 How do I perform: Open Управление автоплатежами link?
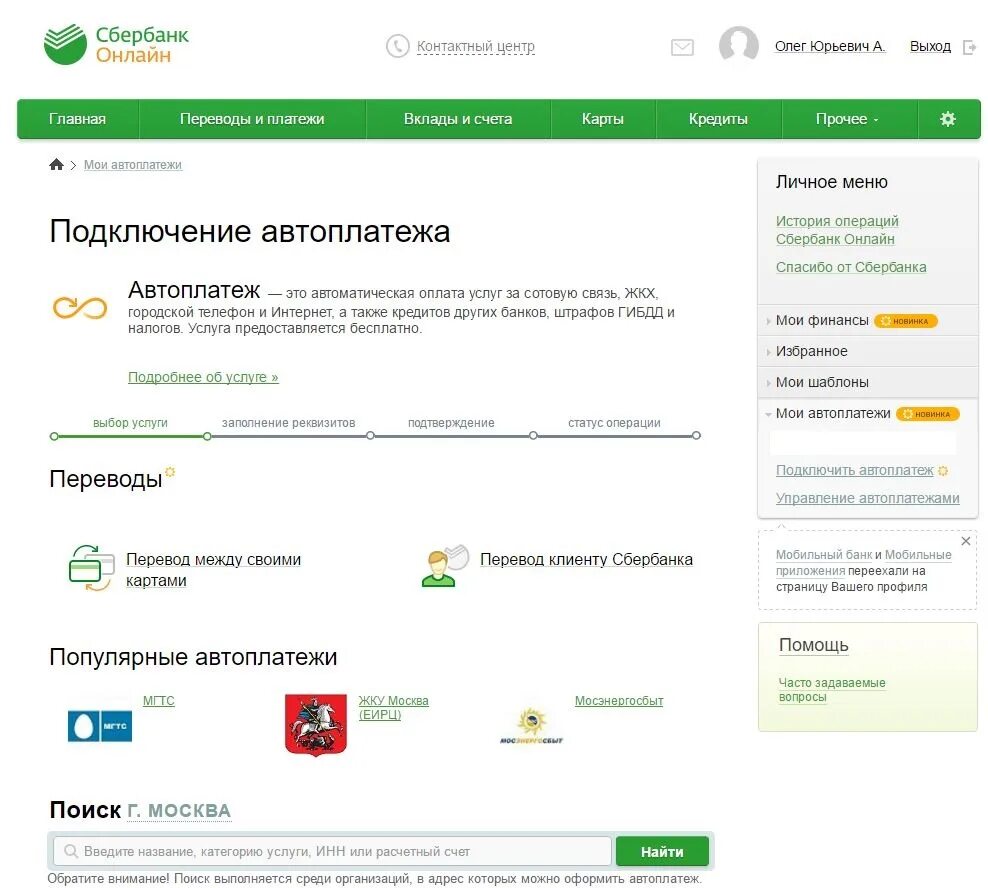pos(868,498)
